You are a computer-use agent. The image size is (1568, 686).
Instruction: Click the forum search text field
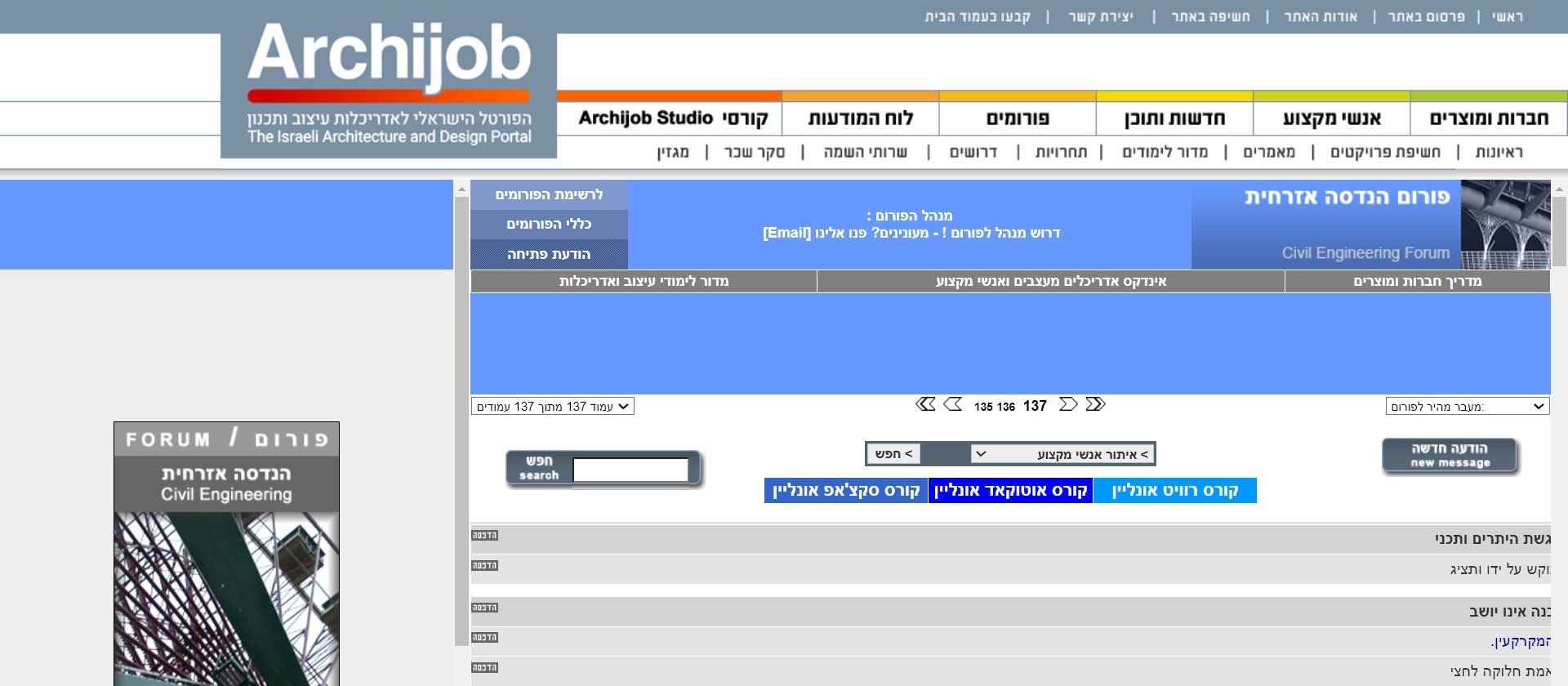click(x=630, y=470)
